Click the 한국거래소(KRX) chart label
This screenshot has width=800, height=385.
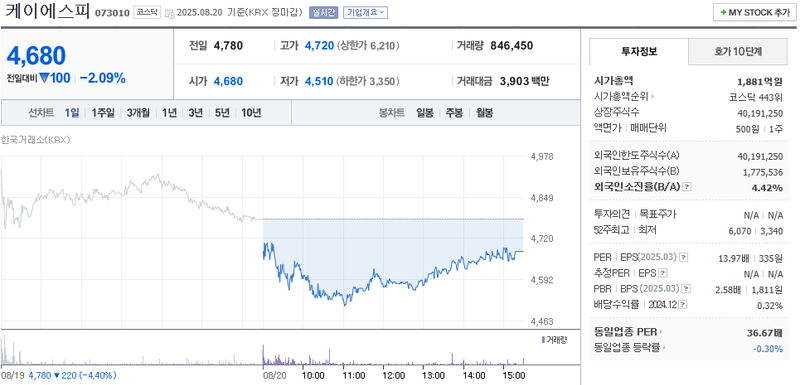(x=35, y=140)
